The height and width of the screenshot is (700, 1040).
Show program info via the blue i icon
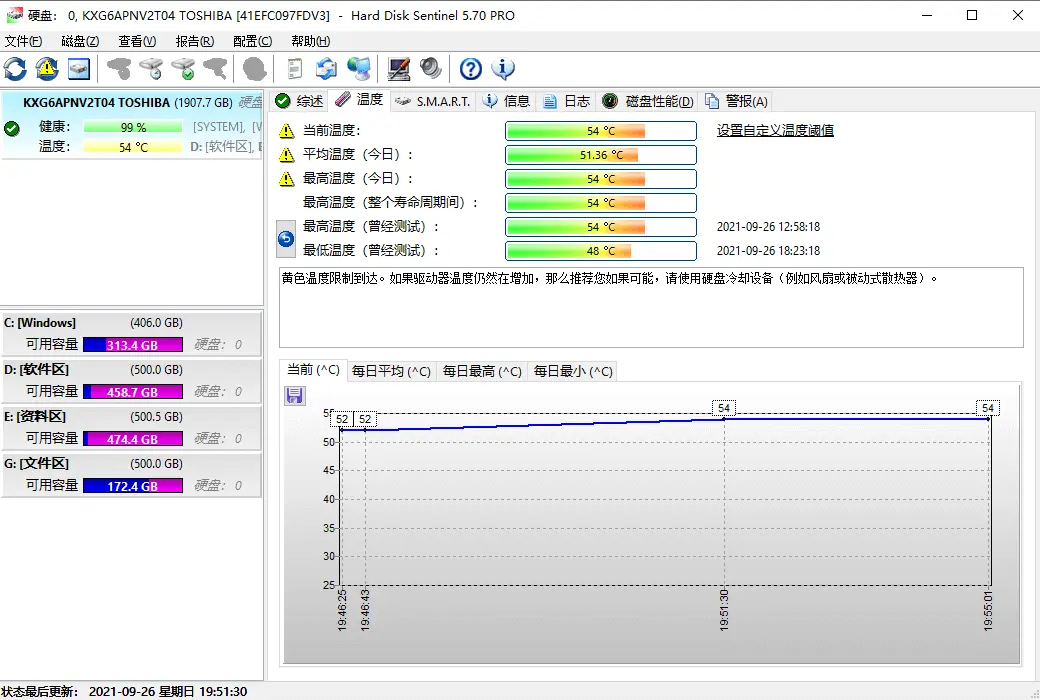pyautogui.click(x=503, y=69)
